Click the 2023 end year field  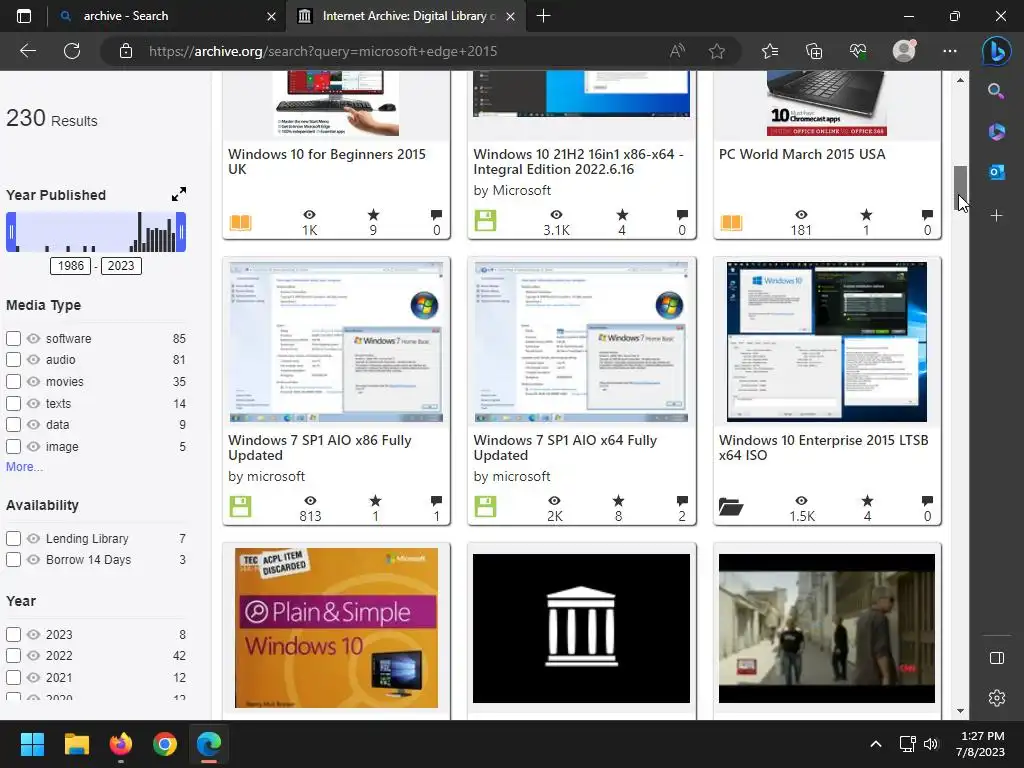point(121,266)
